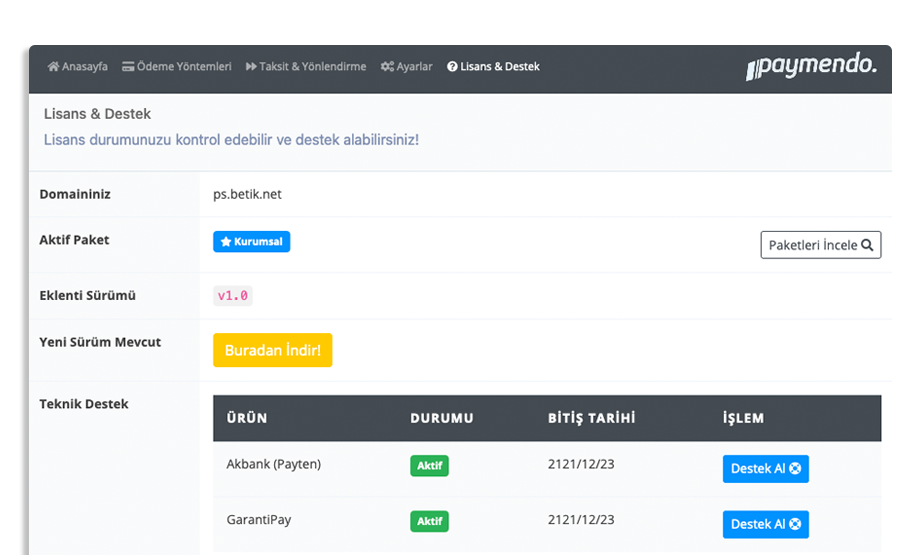Screen dimensions: 920x555
Task: Click the 2121/12/23 date in GarantiPay row
Action: 581,520
